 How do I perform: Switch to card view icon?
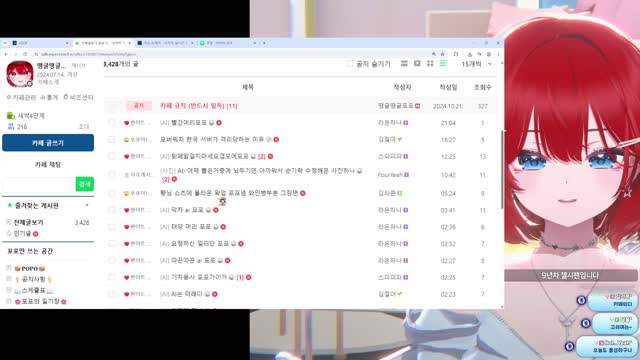417,64
